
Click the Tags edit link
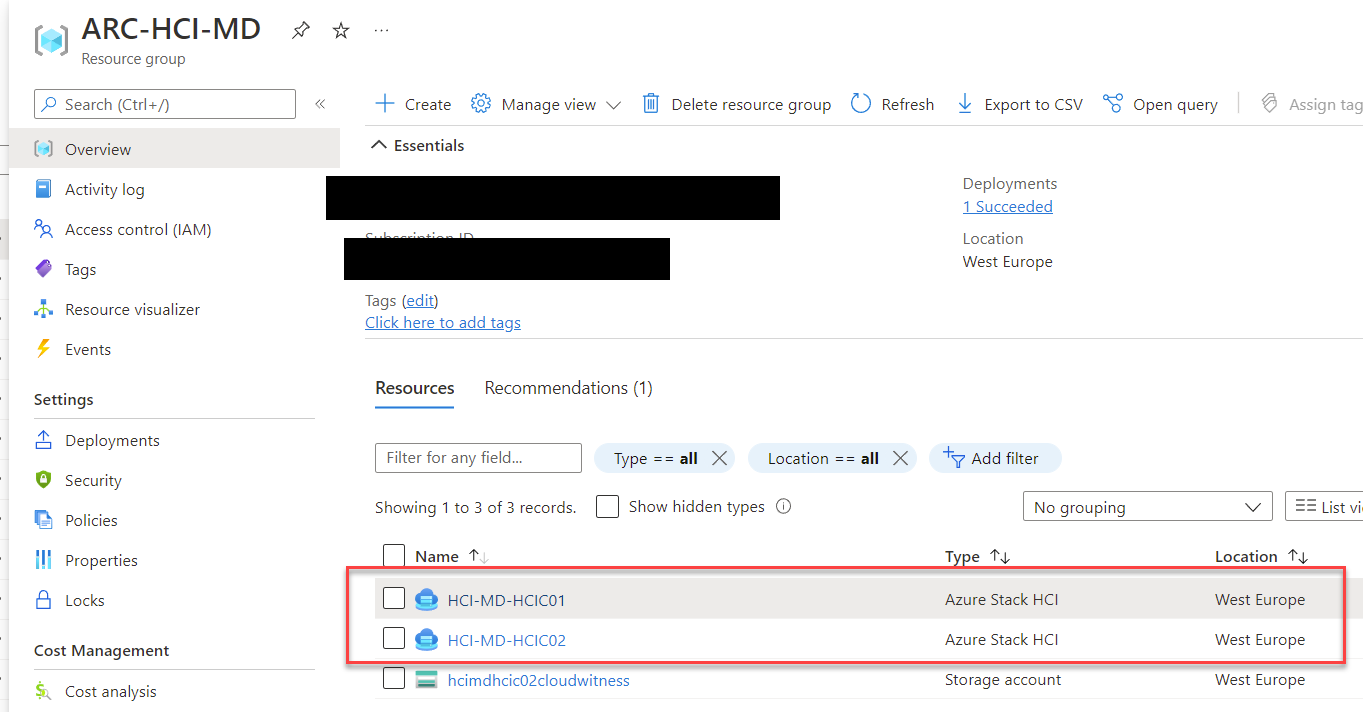420,300
